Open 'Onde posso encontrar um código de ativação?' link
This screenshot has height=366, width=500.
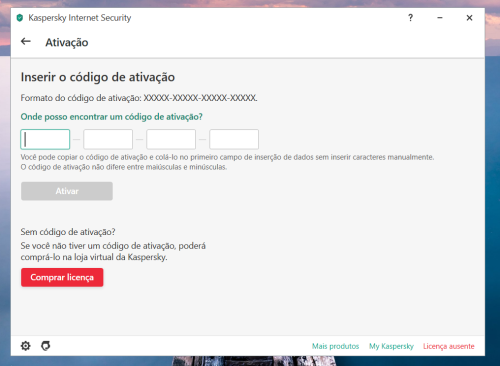pyautogui.click(x=111, y=117)
